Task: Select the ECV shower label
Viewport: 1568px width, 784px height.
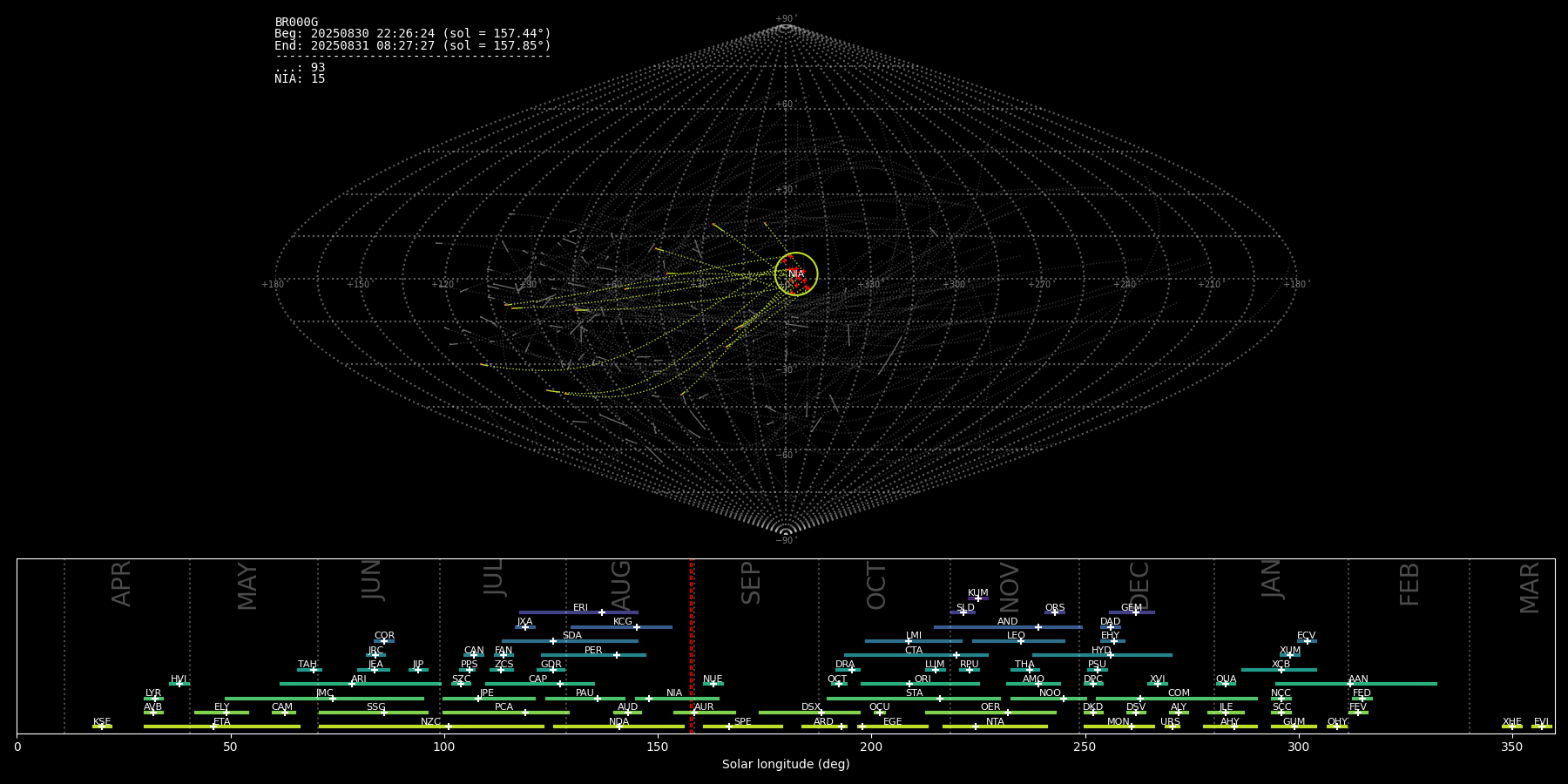Action: [1306, 636]
